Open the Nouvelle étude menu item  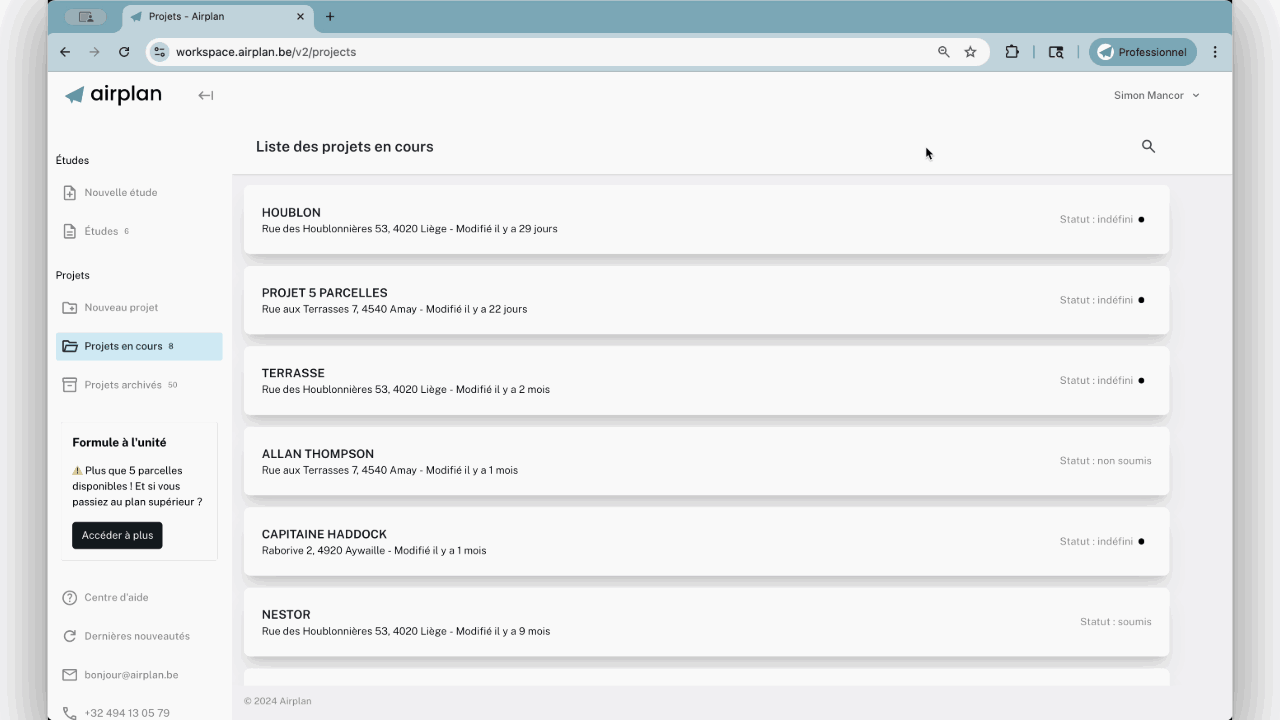(139, 193)
